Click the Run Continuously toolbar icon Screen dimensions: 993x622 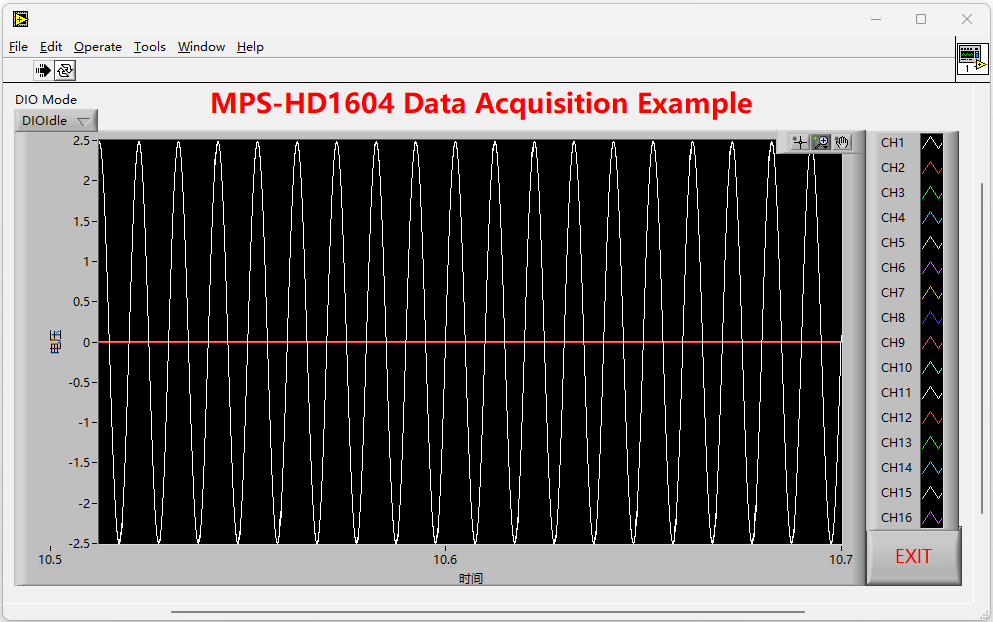(65, 71)
